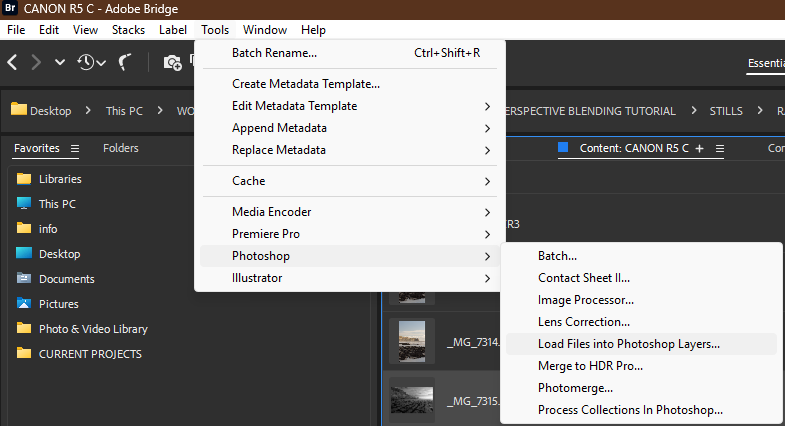Open the View menu

pos(85,30)
